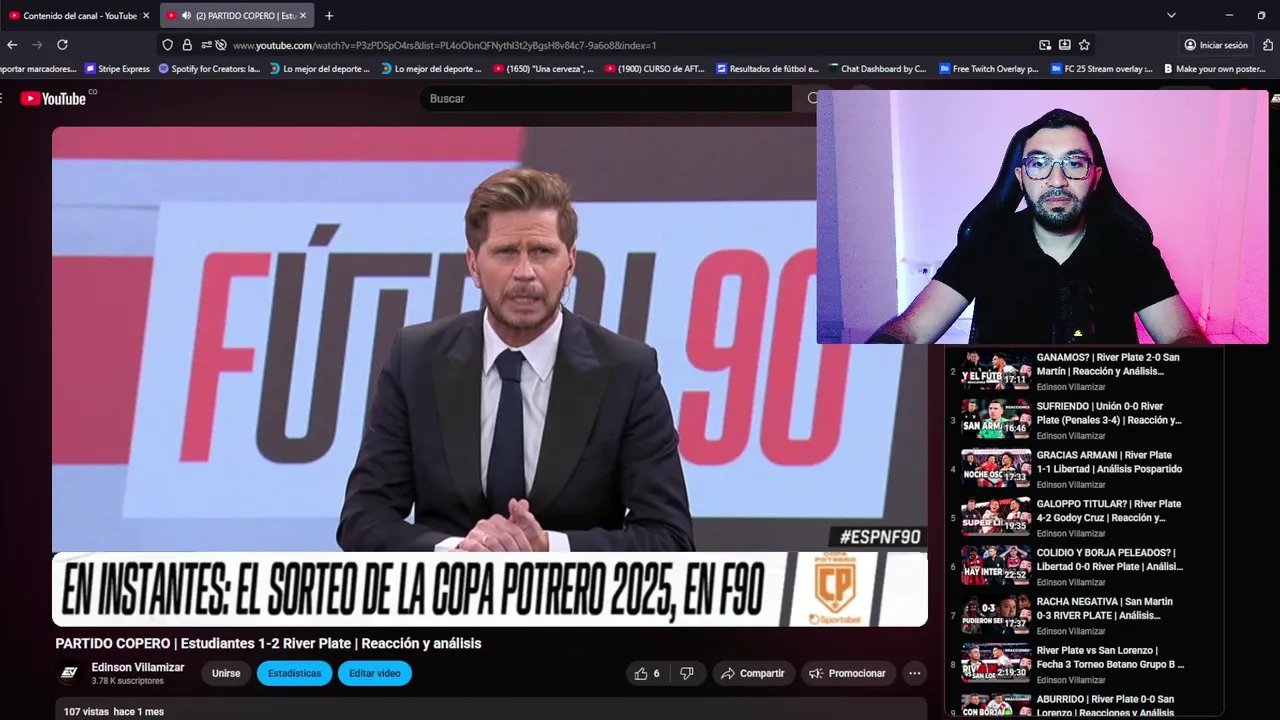Open the 'Resultados de fútbol' bookmark
The width and height of the screenshot is (1280, 720).
[x=767, y=69]
